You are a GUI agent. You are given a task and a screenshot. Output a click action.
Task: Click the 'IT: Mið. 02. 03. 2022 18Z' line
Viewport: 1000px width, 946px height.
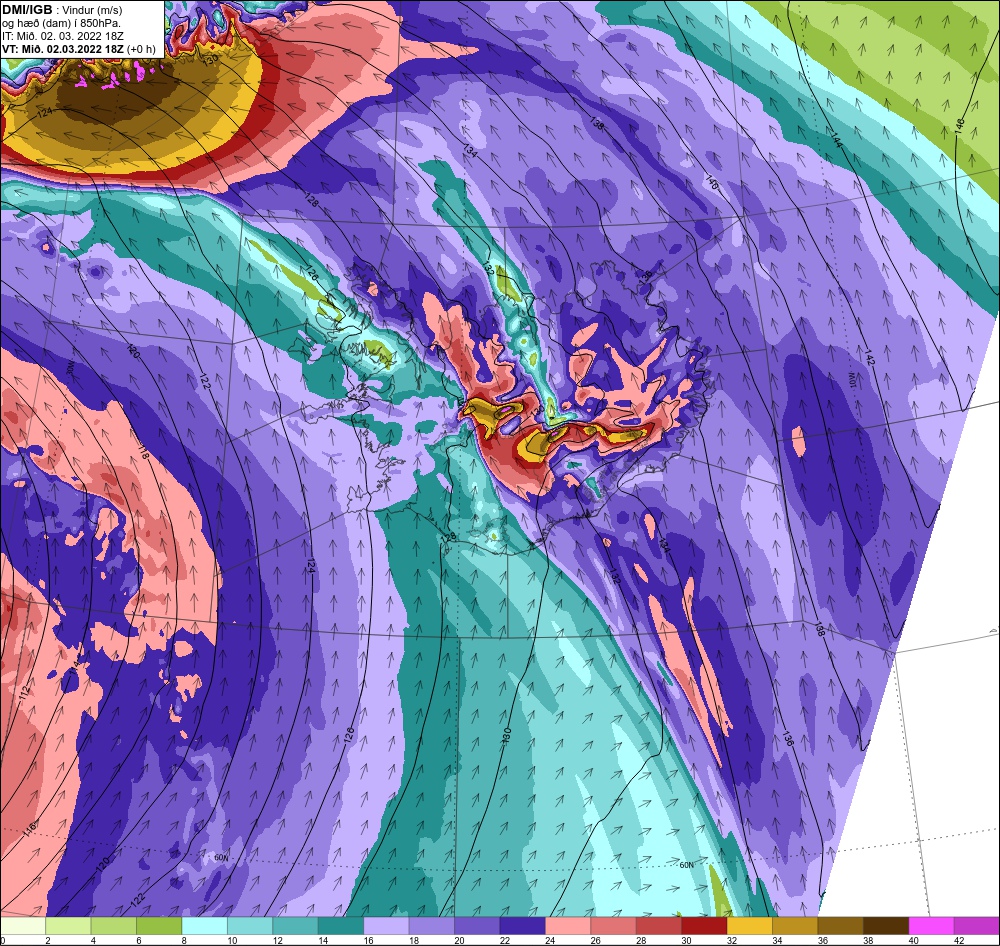coord(62,36)
